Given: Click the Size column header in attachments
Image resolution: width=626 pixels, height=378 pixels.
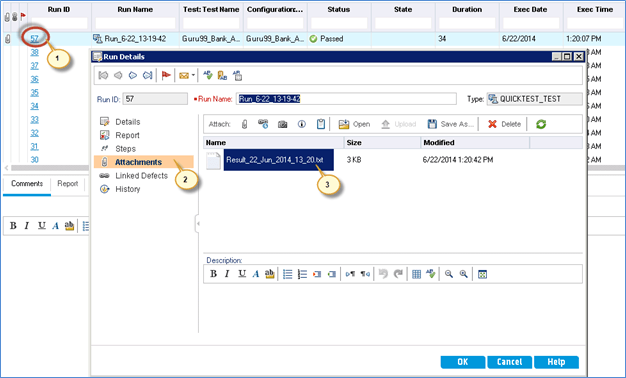Looking at the screenshot, I should click(382, 142).
